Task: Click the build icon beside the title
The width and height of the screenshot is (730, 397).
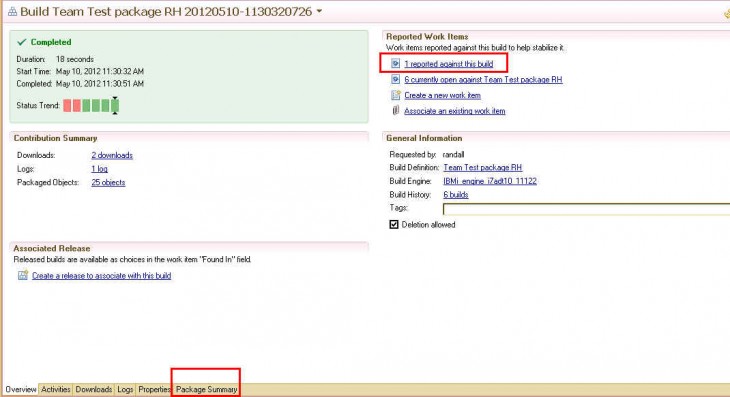Action: click(x=13, y=12)
